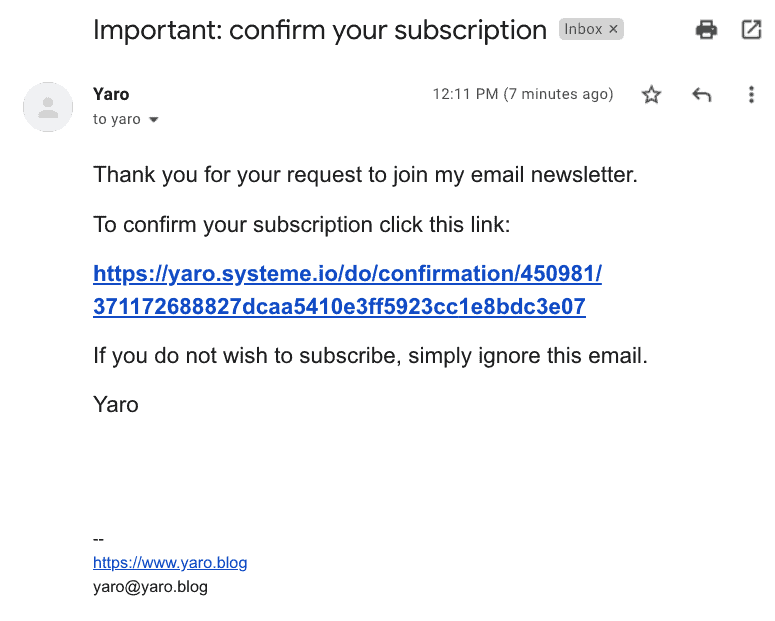This screenshot has height=621, width=775.
Task: Click the yaro@yaro.blog address in signature
Action: point(150,587)
